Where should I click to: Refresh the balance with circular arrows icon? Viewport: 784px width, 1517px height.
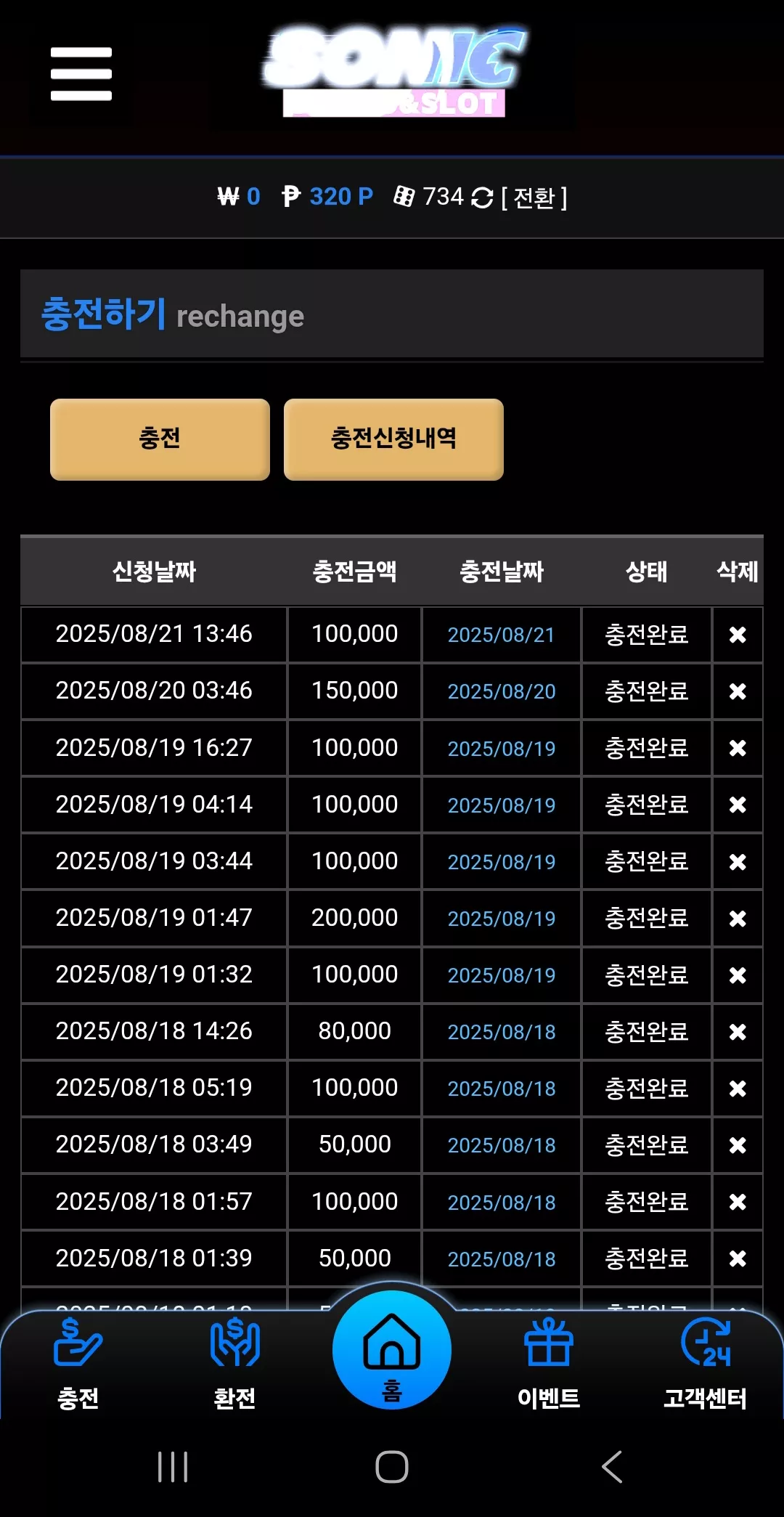click(x=482, y=198)
